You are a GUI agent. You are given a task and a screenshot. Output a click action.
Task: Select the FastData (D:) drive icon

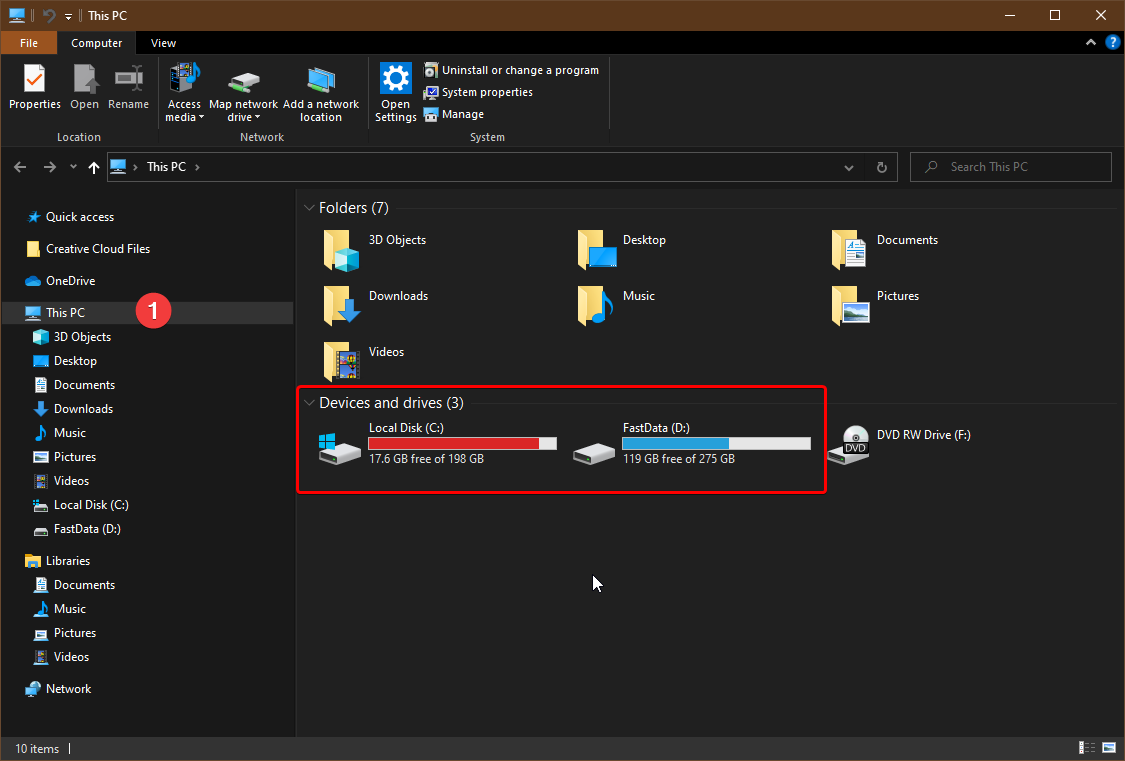coord(594,453)
